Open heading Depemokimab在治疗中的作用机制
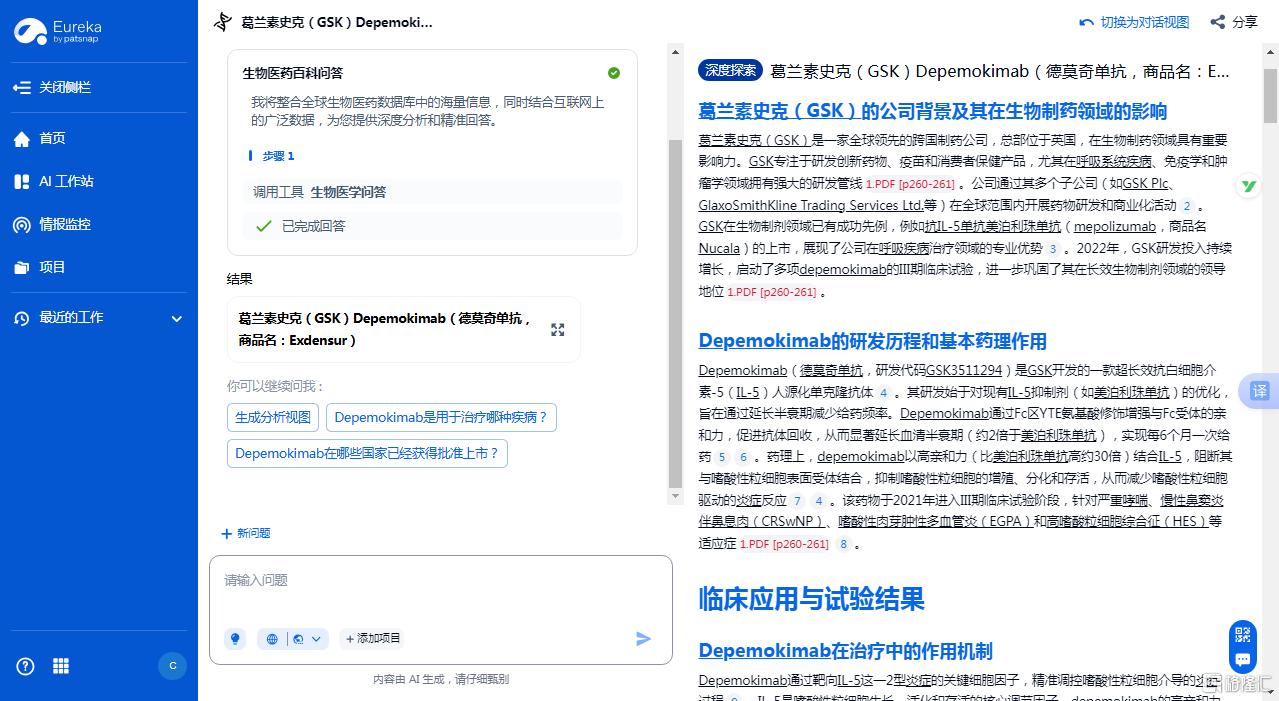Image resolution: width=1279 pixels, height=701 pixels. 845,651
